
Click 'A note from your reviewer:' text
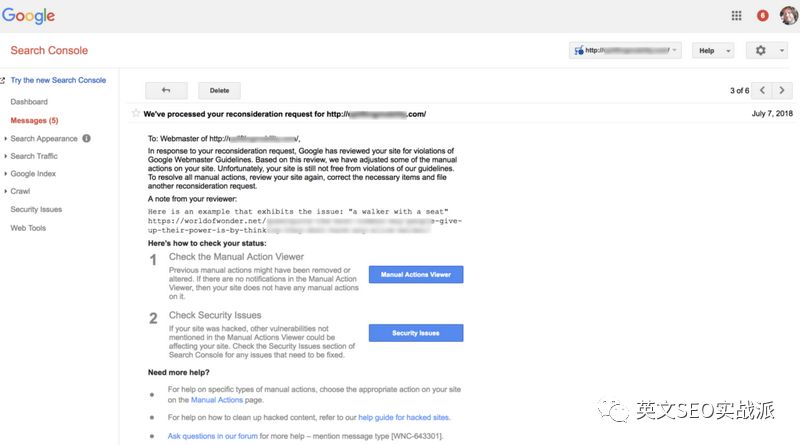[192, 199]
